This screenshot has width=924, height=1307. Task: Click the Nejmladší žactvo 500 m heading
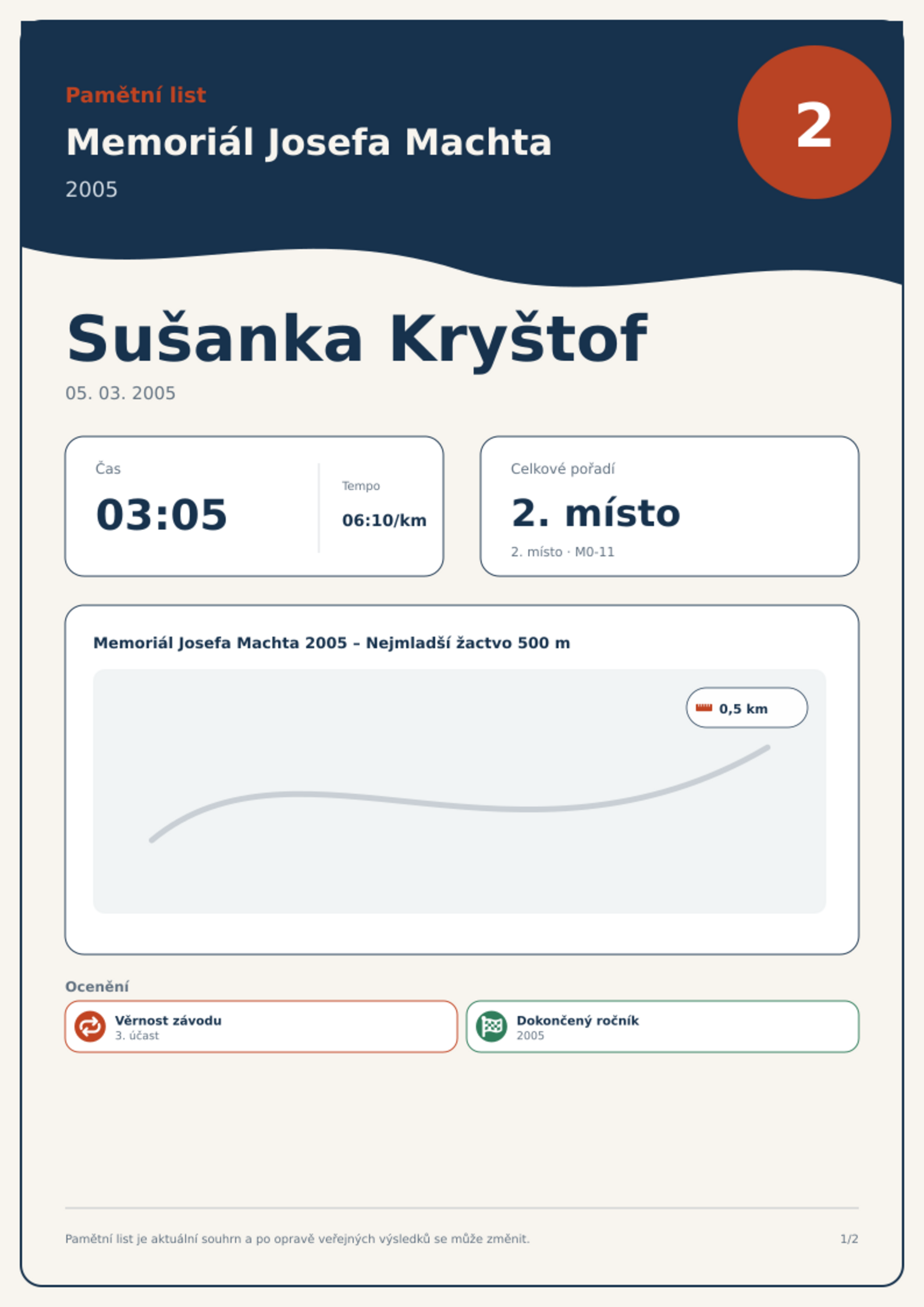click(332, 642)
